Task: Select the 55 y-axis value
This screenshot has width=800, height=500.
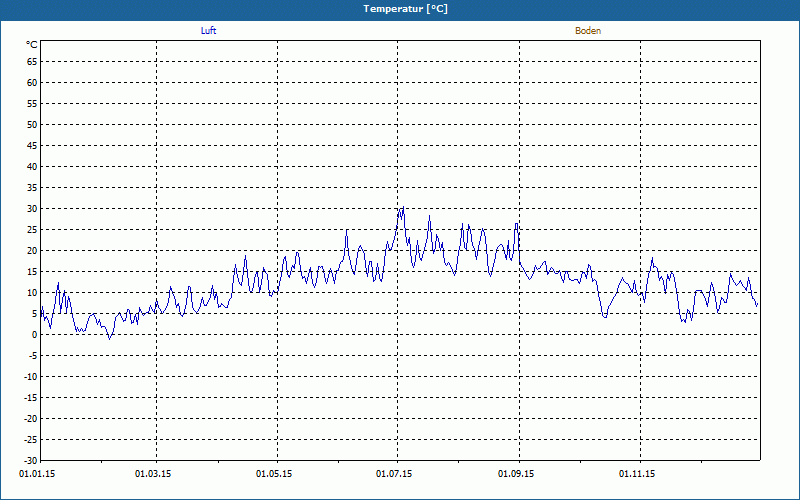Action: coord(32,104)
